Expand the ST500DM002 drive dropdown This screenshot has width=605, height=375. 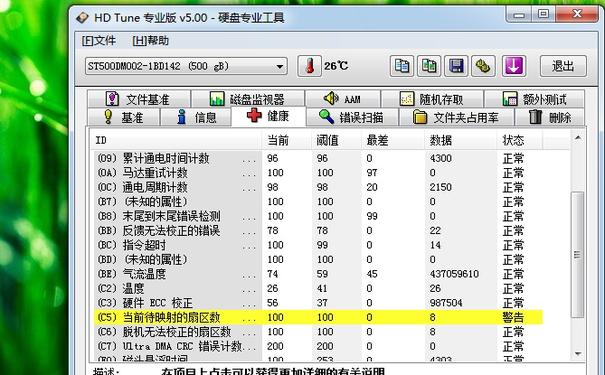point(186,66)
